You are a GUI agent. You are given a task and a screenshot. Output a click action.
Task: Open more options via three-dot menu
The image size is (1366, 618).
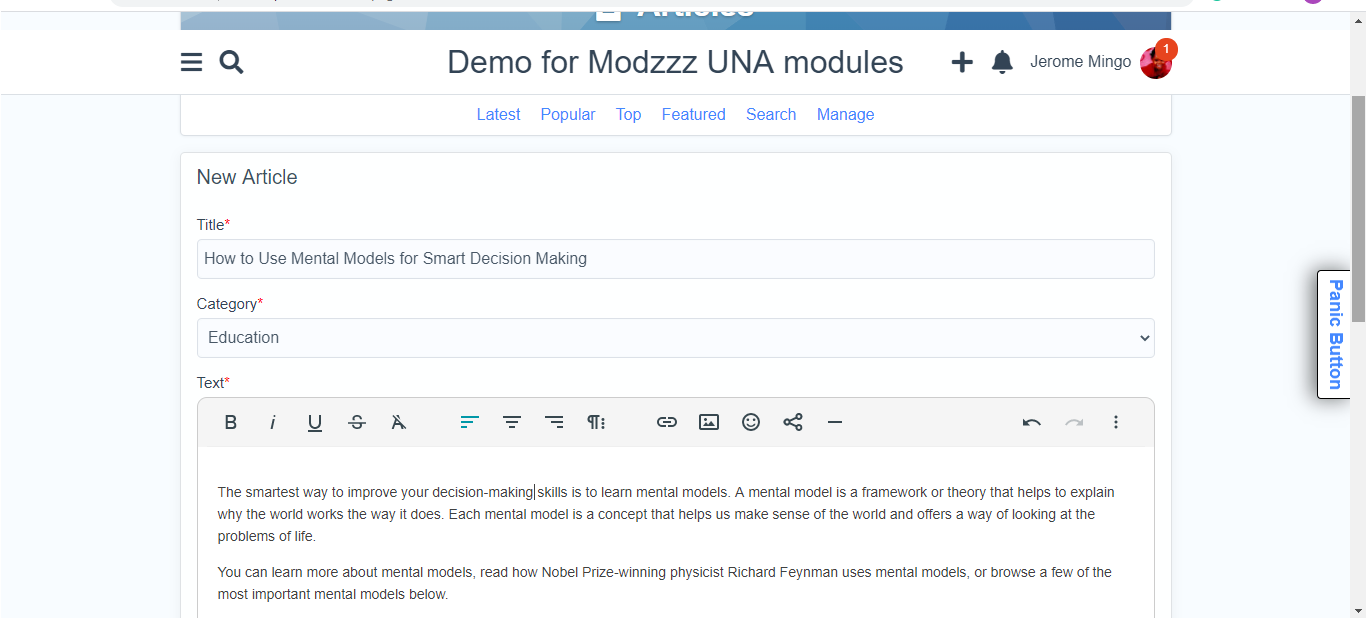tap(1116, 422)
